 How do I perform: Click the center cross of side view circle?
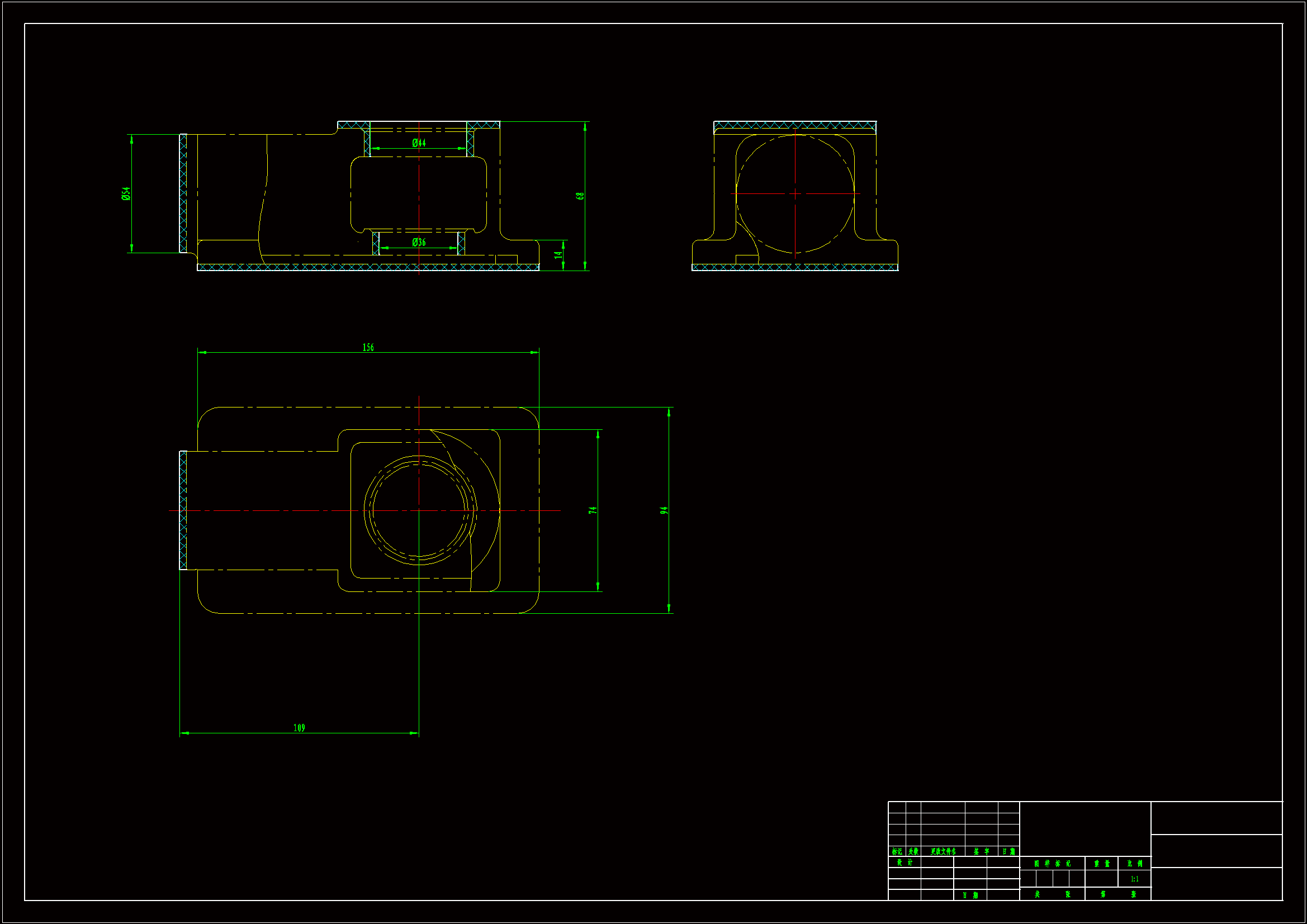pyautogui.click(x=795, y=194)
